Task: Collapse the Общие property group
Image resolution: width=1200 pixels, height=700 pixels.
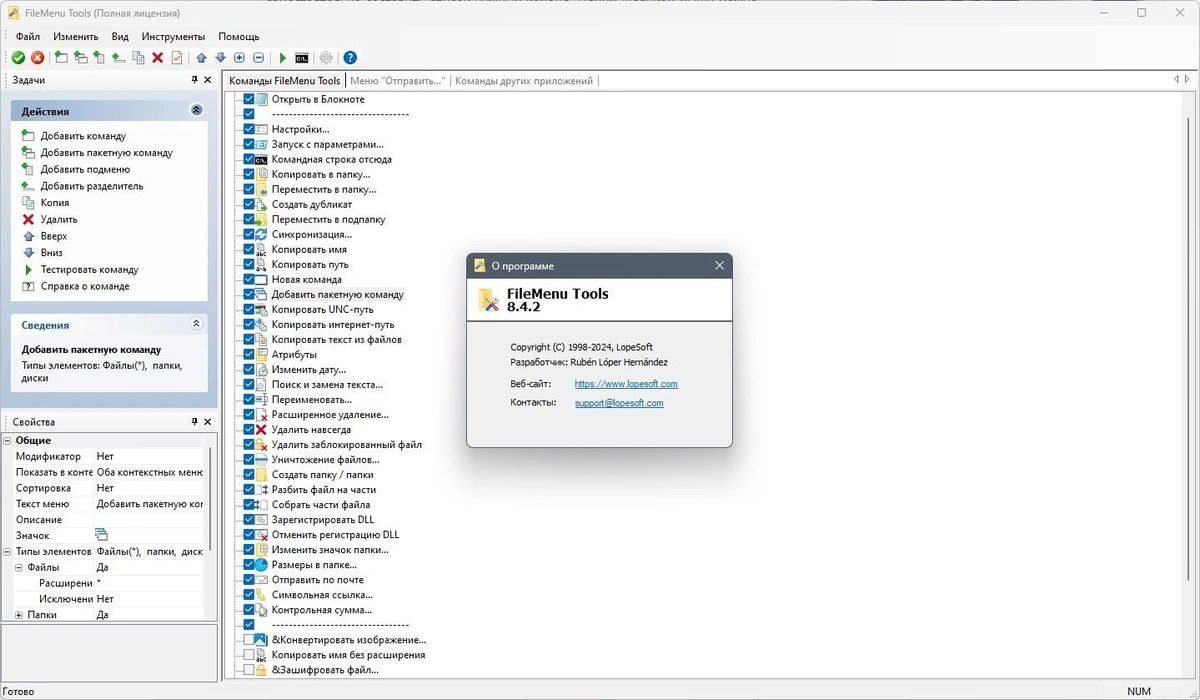Action: [7, 440]
